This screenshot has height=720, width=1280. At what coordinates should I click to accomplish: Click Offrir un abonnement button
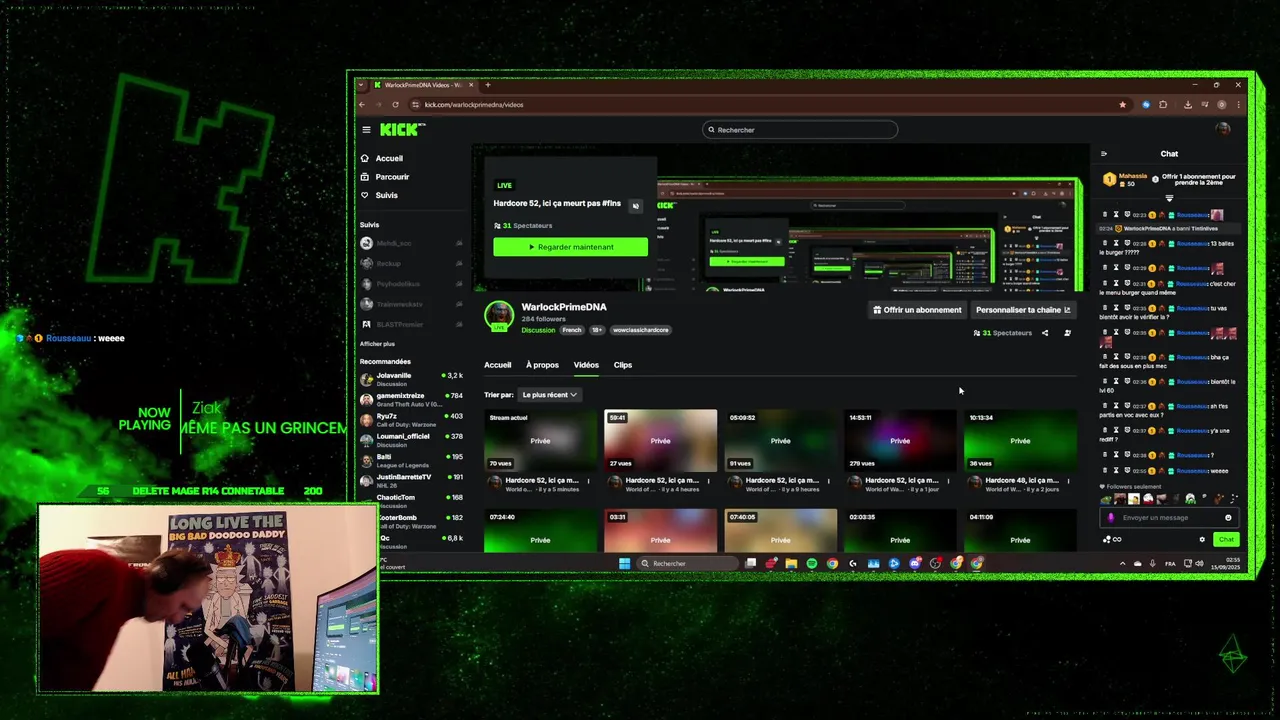pos(917,310)
